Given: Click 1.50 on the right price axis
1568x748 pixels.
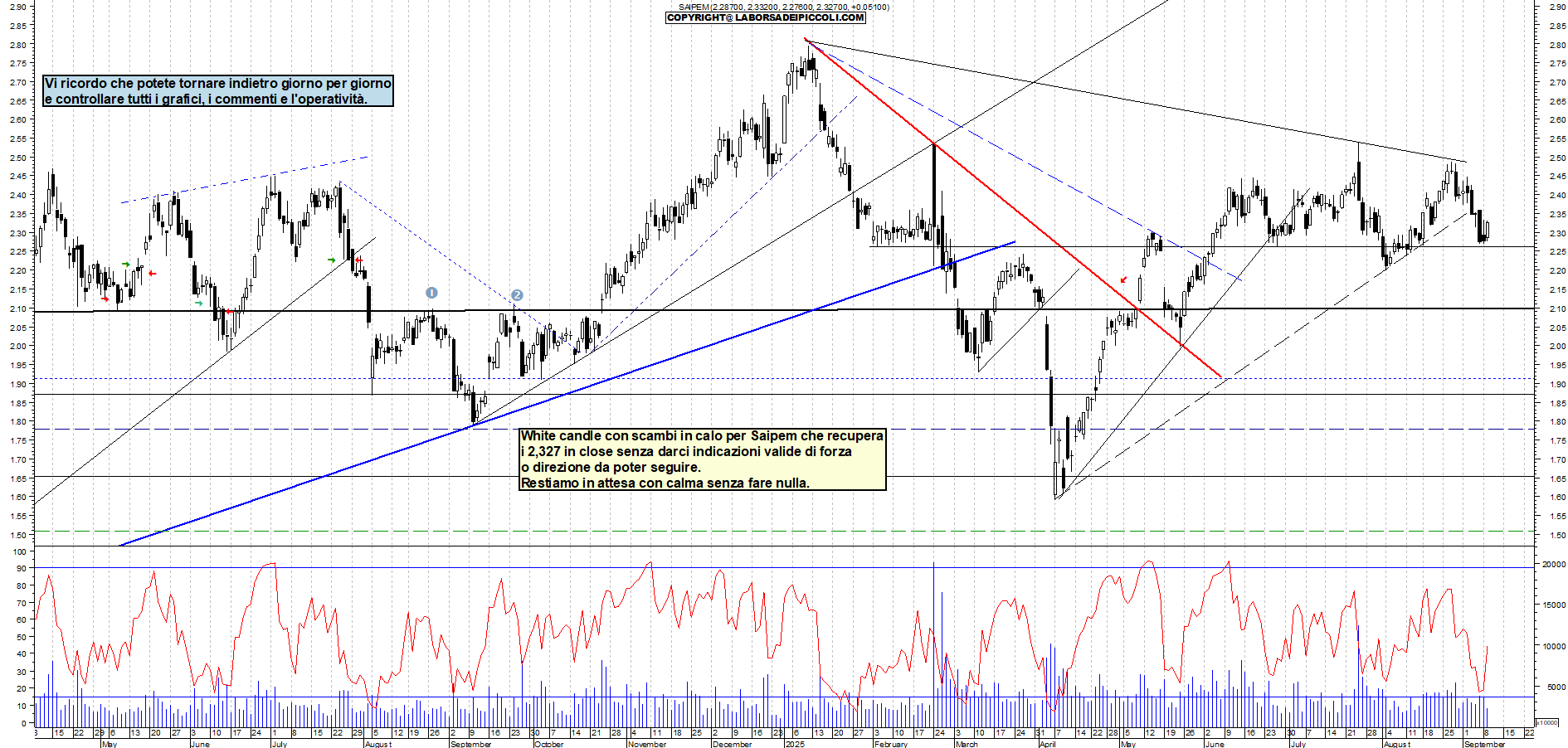Looking at the screenshot, I should [x=1557, y=535].
